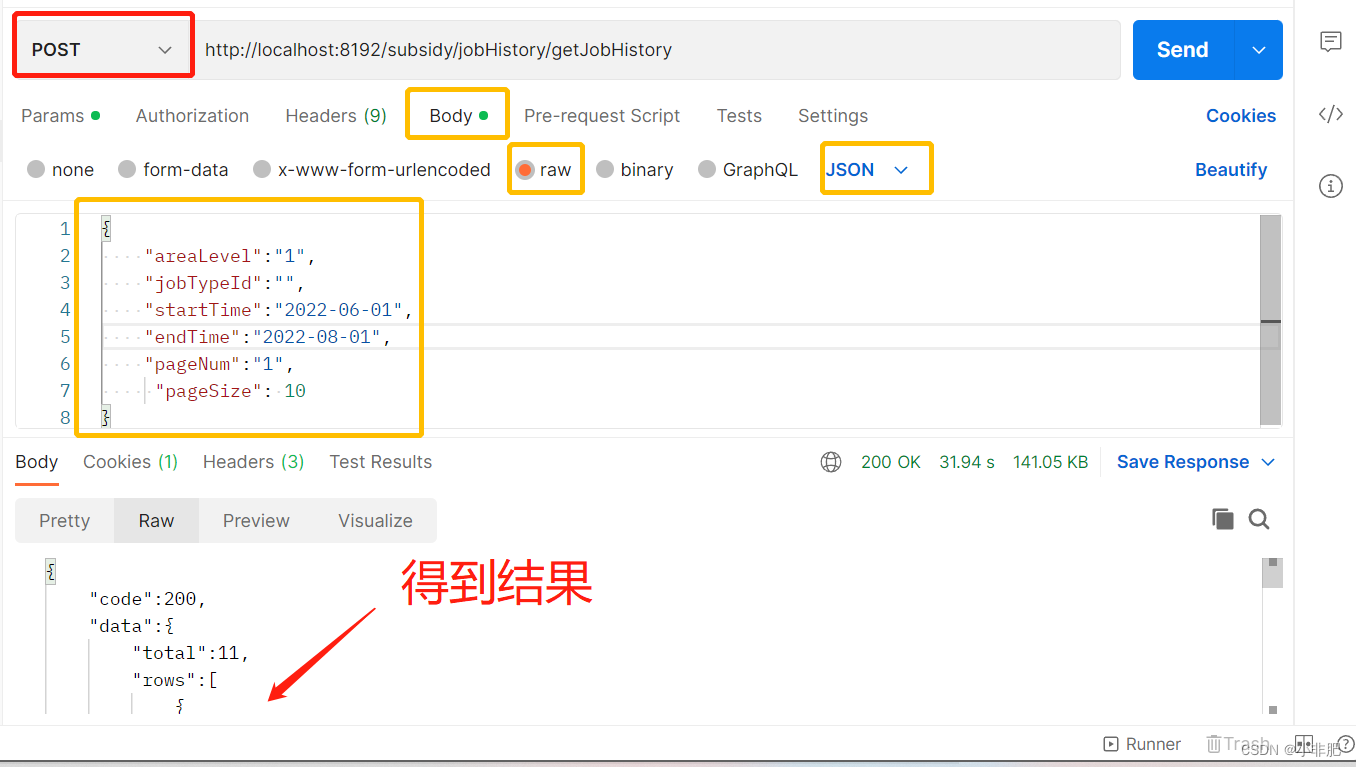The image size is (1356, 767).
Task: Click the 200 OK status text
Action: coord(891,462)
